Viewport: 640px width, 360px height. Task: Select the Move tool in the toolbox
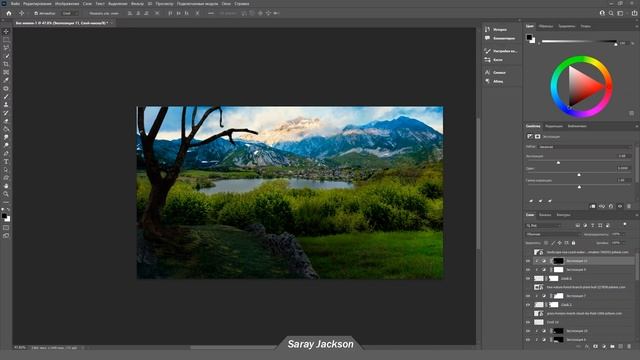6,31
